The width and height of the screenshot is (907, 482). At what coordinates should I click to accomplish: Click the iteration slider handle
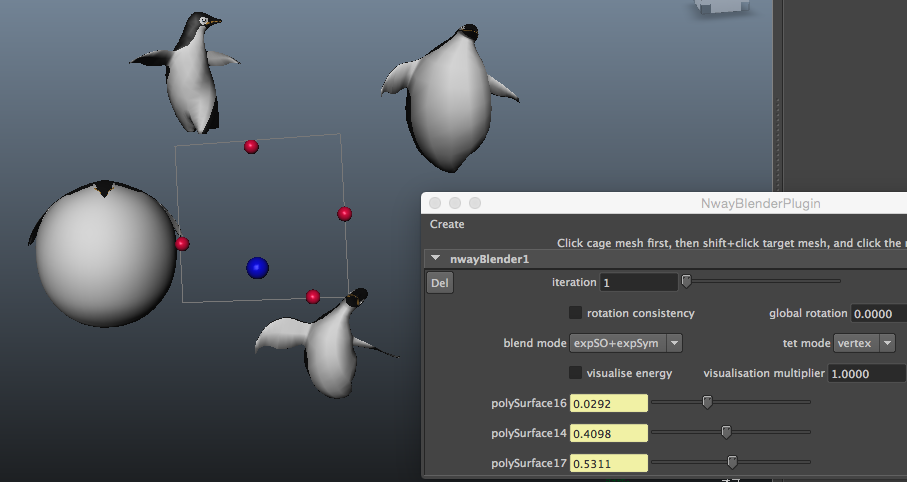click(686, 282)
